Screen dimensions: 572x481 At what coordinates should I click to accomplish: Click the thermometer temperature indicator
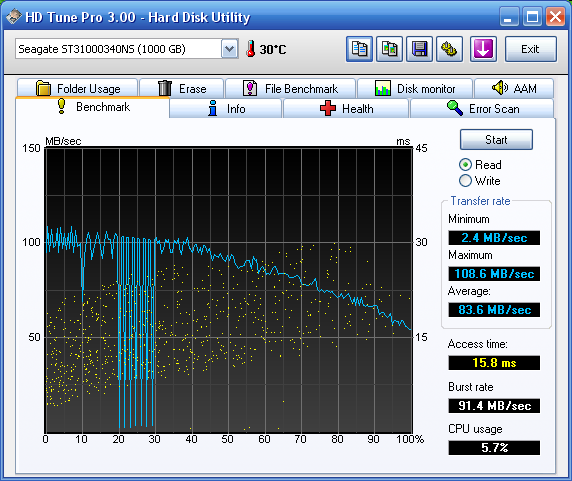(x=266, y=49)
